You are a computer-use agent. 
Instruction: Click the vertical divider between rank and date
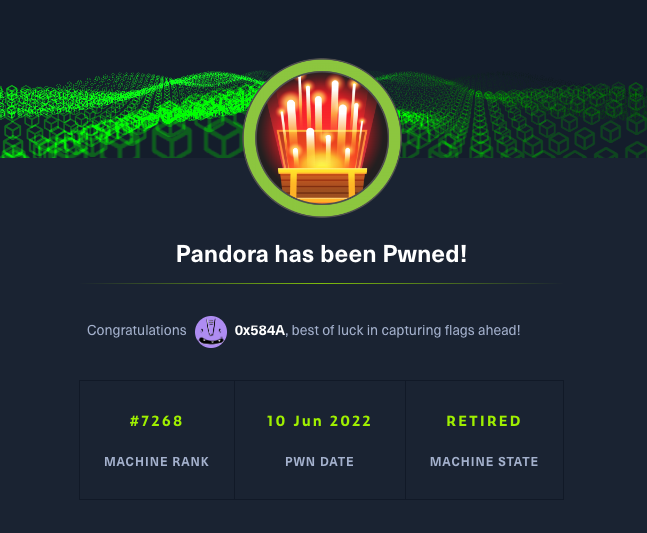pyautogui.click(x=235, y=440)
